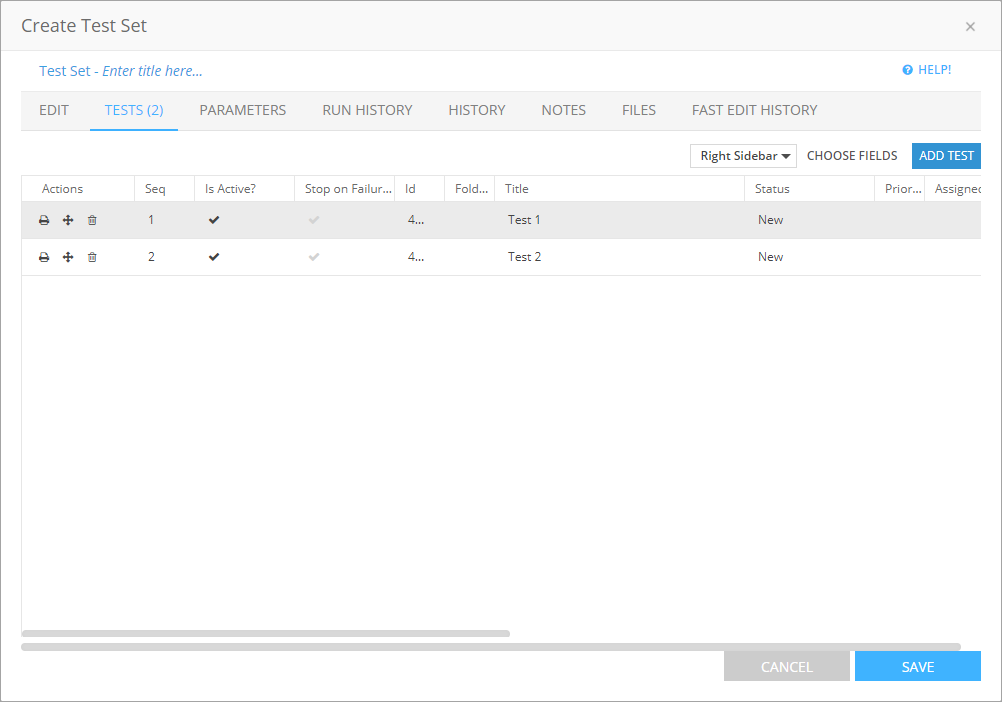Image resolution: width=1002 pixels, height=702 pixels.
Task: Open help via the HELP question mark icon
Action: click(x=906, y=69)
